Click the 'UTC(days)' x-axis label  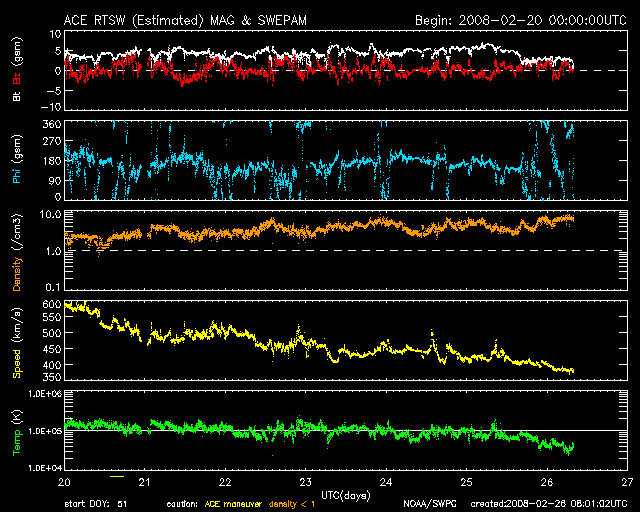coord(346,495)
